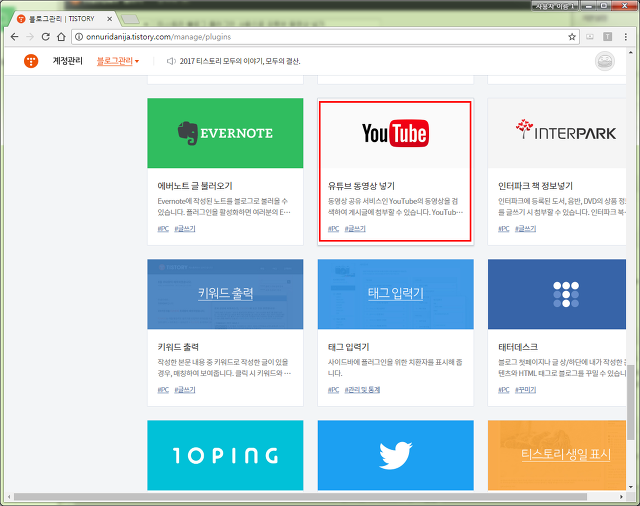This screenshot has width=640, height=506.
Task: Click the orange Tistory logo
Action: (31, 61)
